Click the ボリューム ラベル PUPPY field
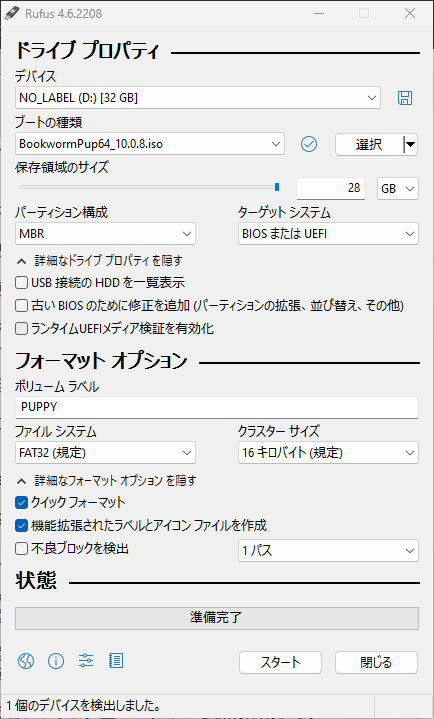This screenshot has width=434, height=719. tap(217, 407)
